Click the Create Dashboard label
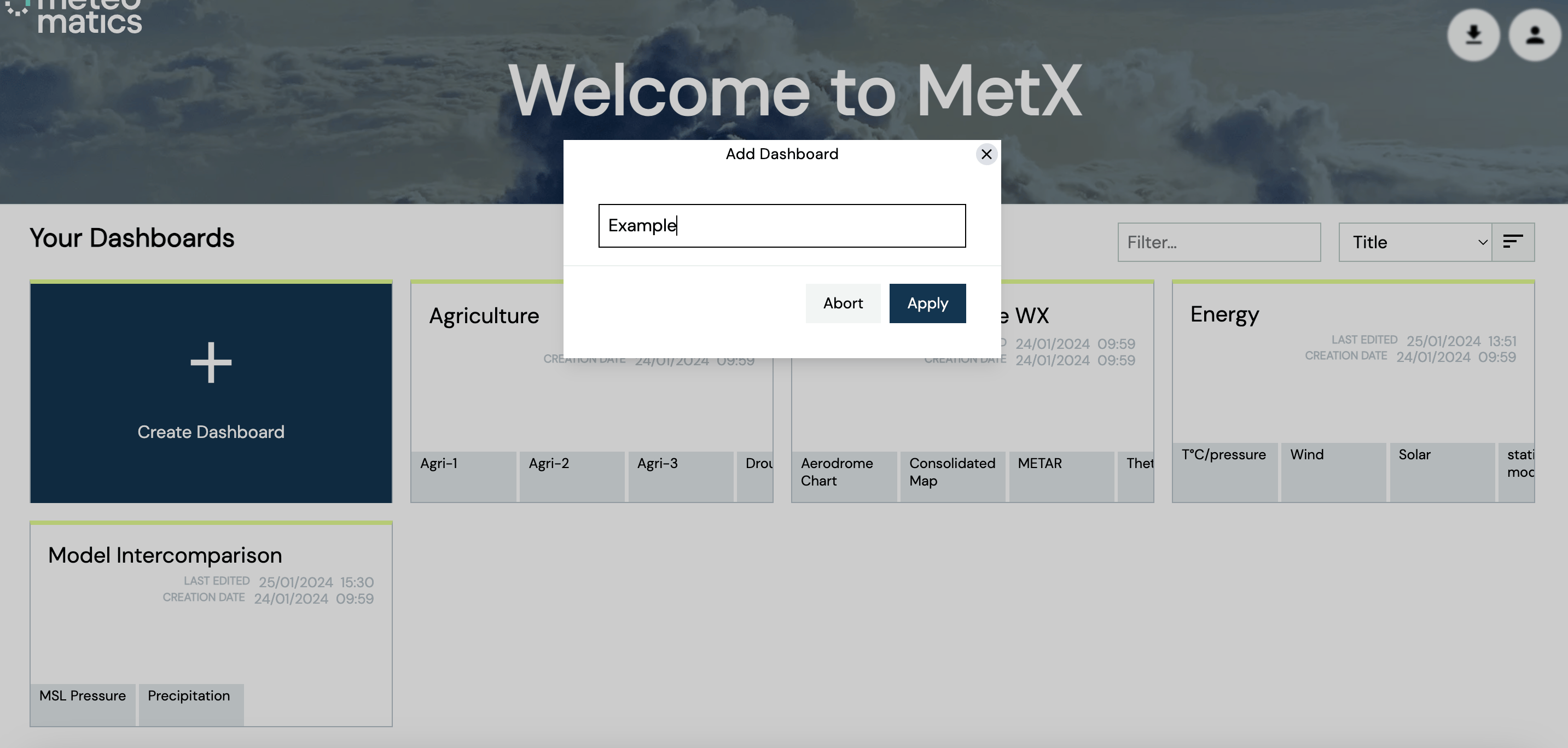The width and height of the screenshot is (1568, 748). coord(211,432)
